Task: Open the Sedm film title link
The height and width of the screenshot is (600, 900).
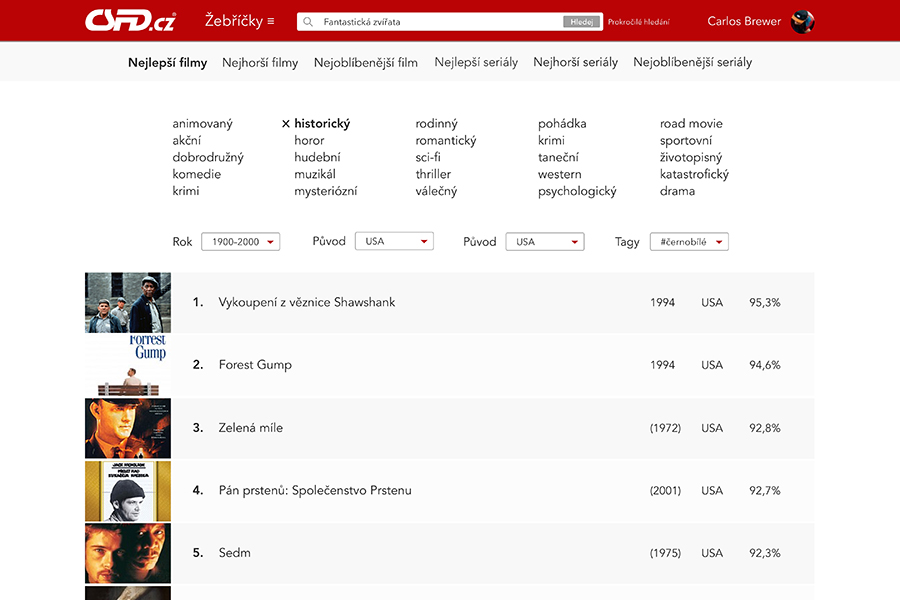Action: 234,553
